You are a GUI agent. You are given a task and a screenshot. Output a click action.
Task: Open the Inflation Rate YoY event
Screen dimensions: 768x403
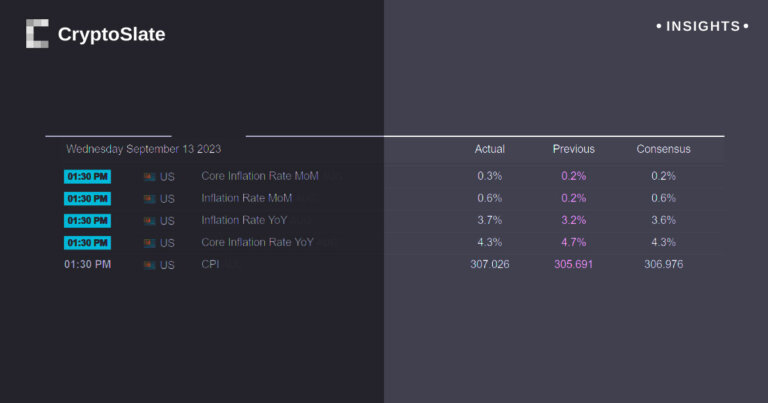[243, 220]
